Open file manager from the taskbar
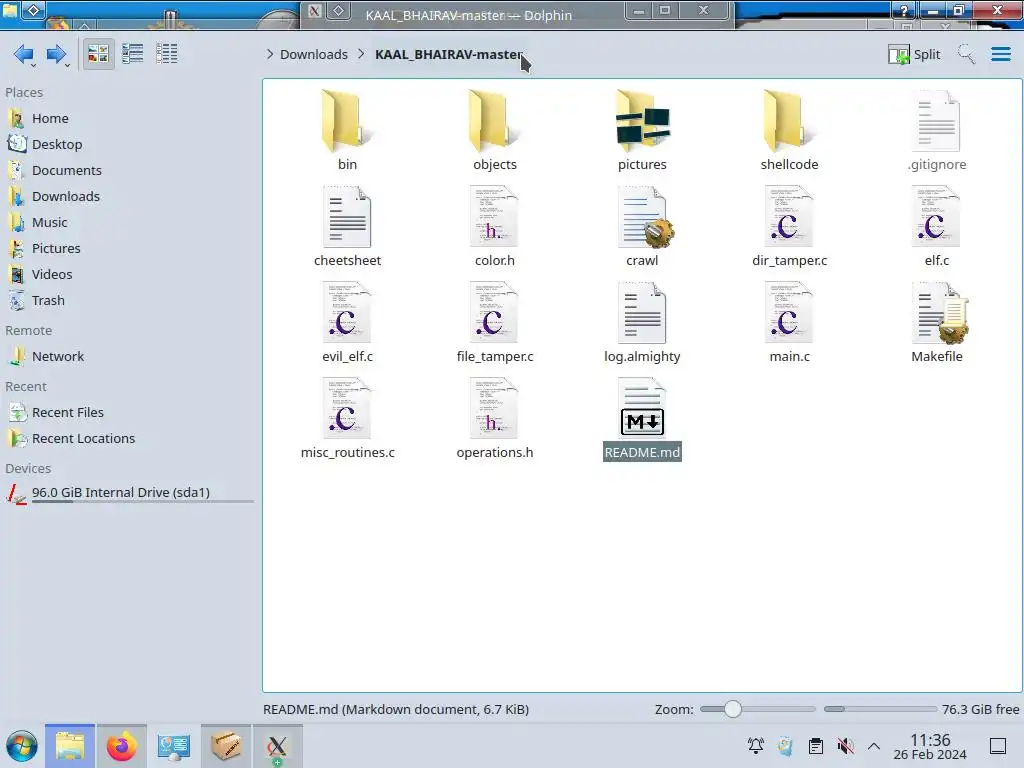The width and height of the screenshot is (1024, 768). coord(70,746)
